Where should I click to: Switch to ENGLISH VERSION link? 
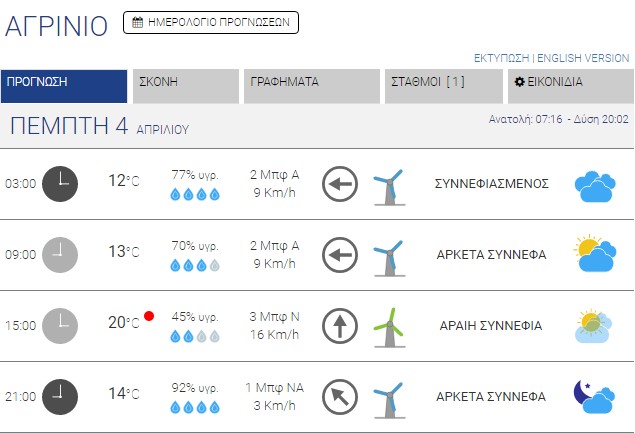pos(583,58)
